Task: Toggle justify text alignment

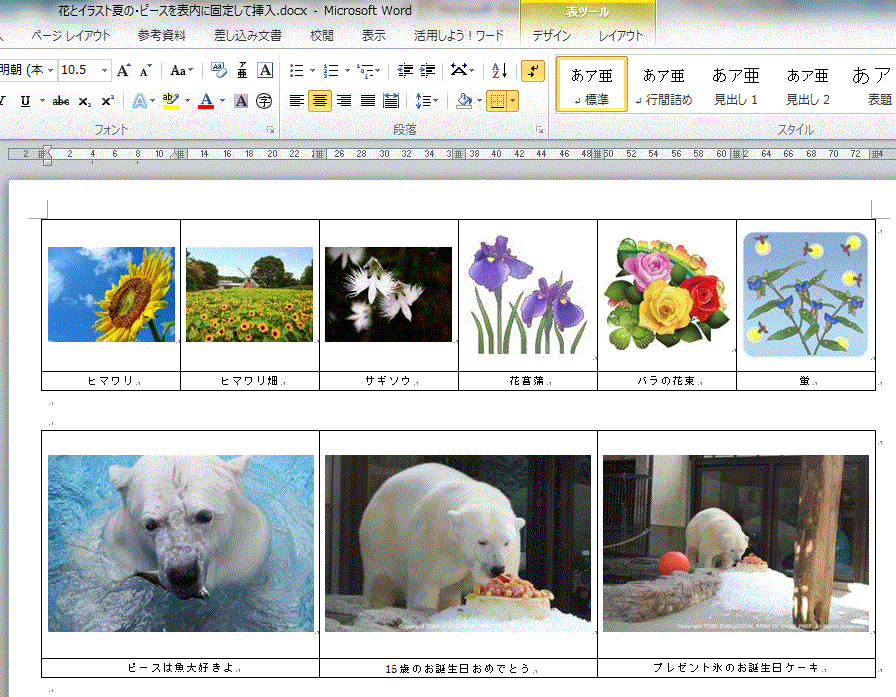Action: (368, 101)
